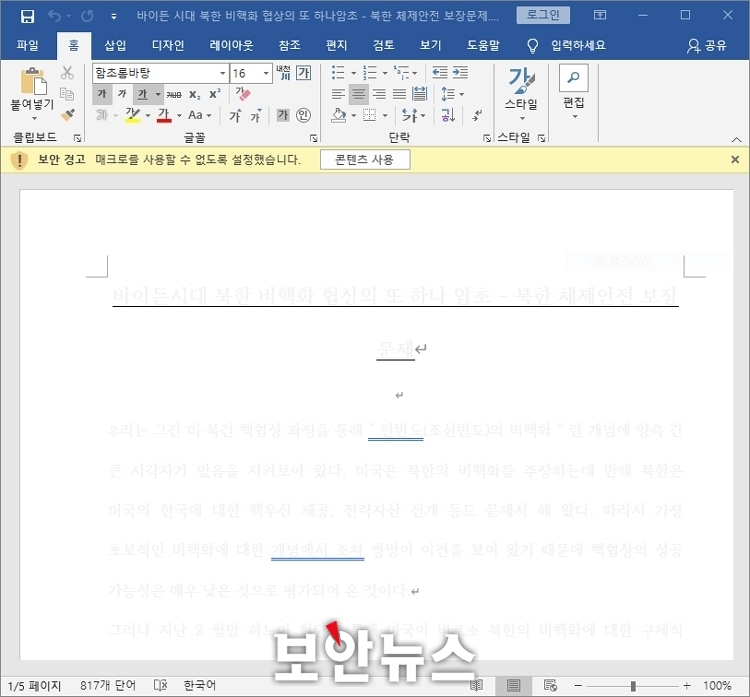The image size is (750, 697).
Task: Open the Quick Access Toolbar customize arrow
Action: tap(114, 17)
